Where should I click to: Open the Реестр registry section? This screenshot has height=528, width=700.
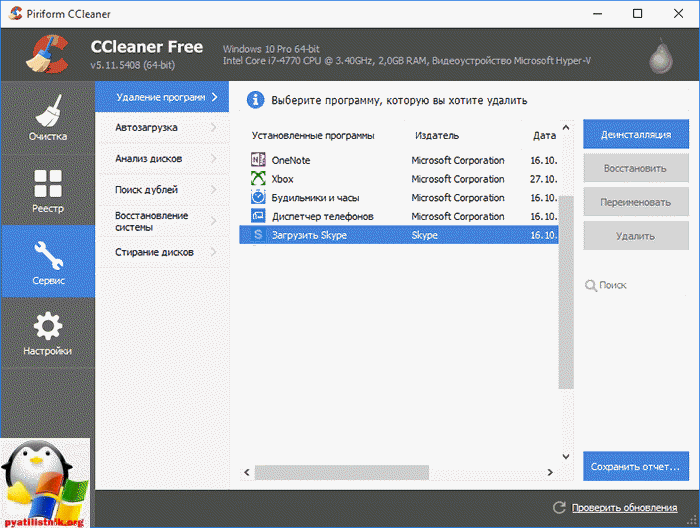pos(48,190)
